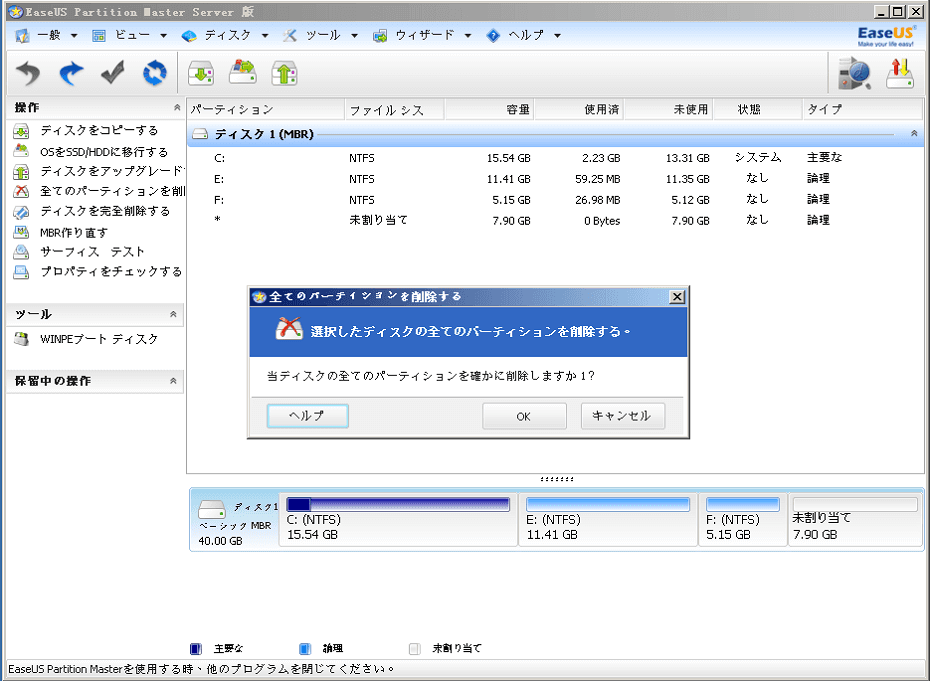Viewport: 930px width, 681px height.
Task: Open the ツール menu
Action: pyautogui.click(x=320, y=36)
